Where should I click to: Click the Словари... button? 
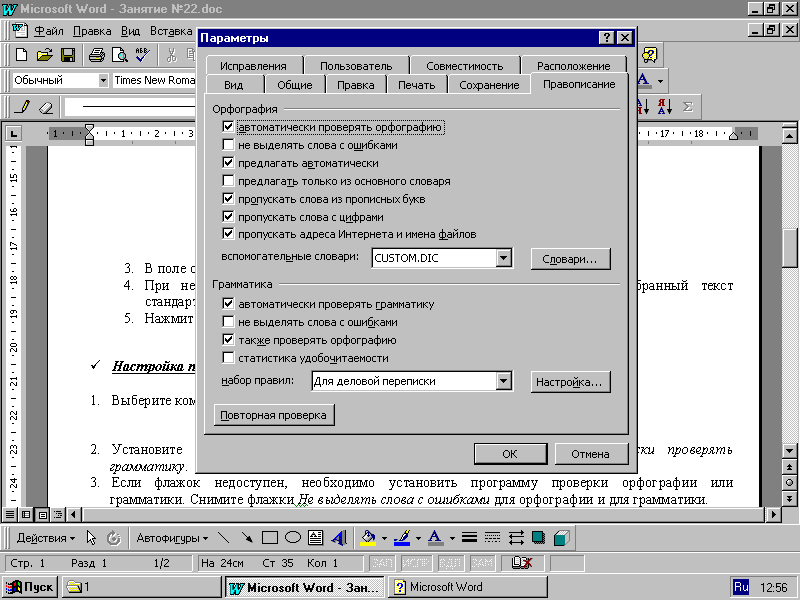pyautogui.click(x=570, y=259)
